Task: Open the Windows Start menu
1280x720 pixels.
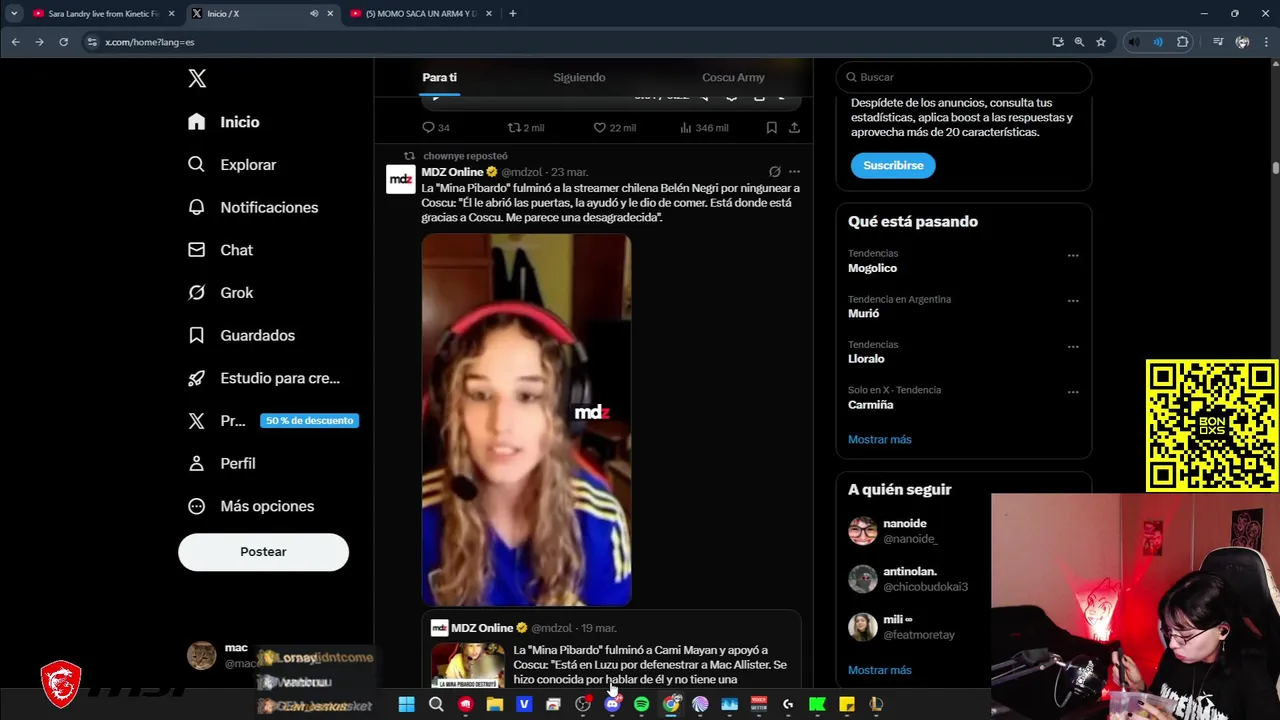Action: pos(406,704)
